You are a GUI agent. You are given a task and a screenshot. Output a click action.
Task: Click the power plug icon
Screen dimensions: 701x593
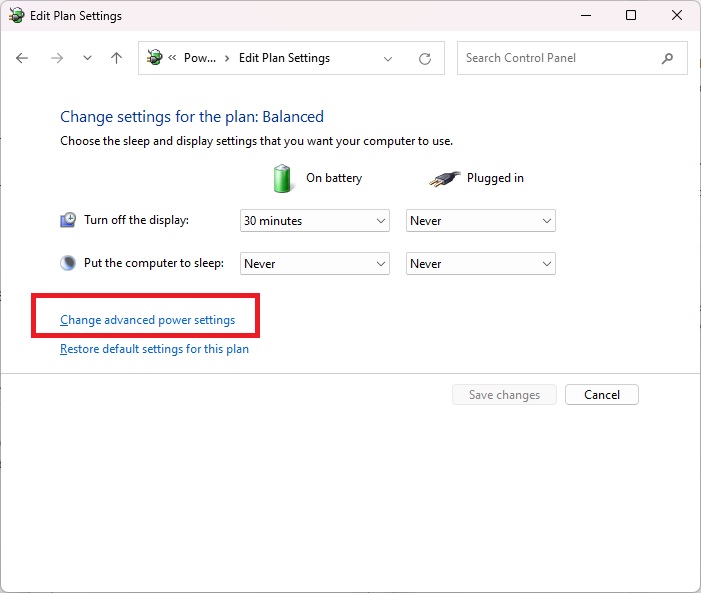click(x=444, y=179)
